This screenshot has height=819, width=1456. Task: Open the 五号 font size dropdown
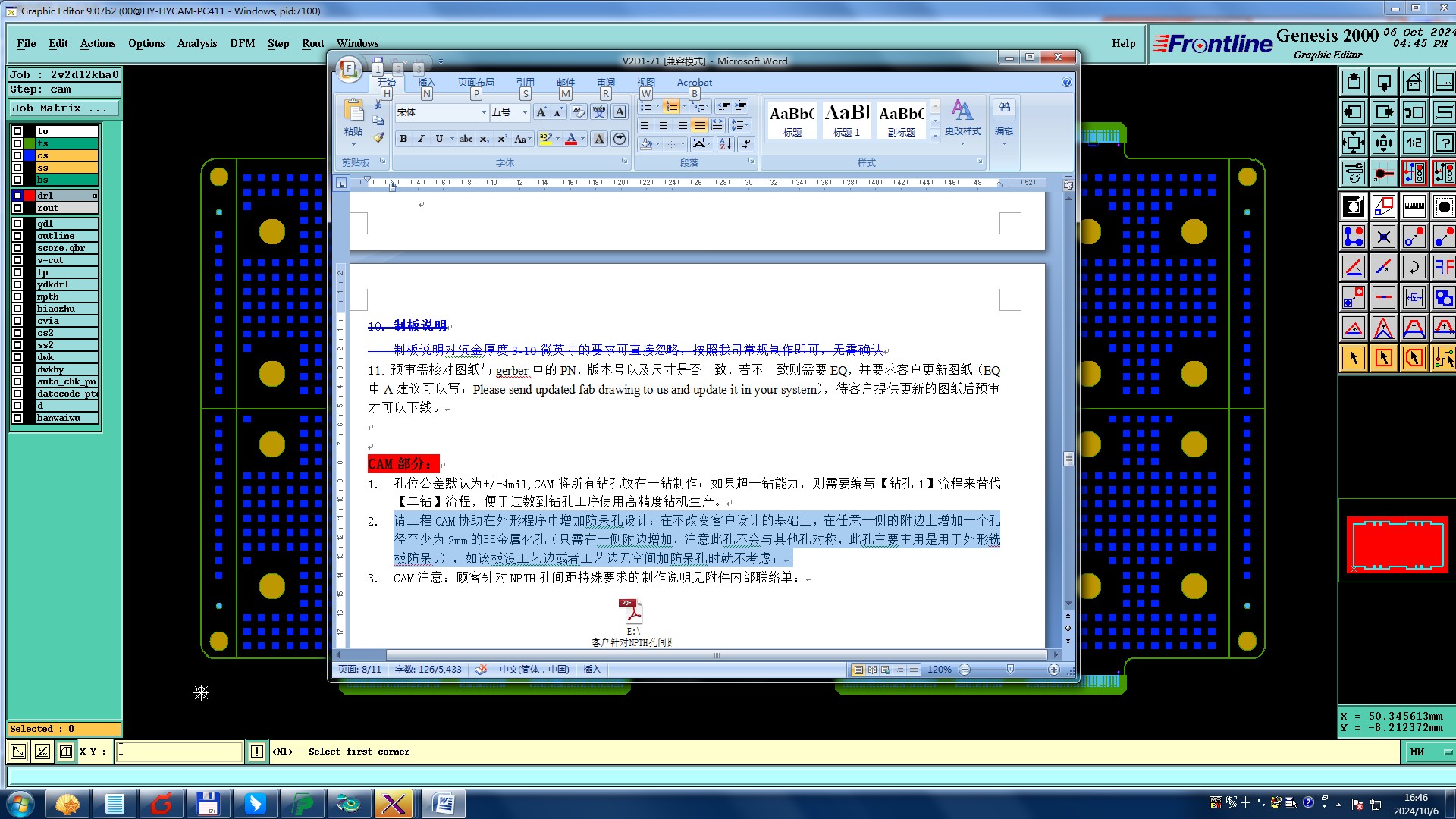click(525, 112)
